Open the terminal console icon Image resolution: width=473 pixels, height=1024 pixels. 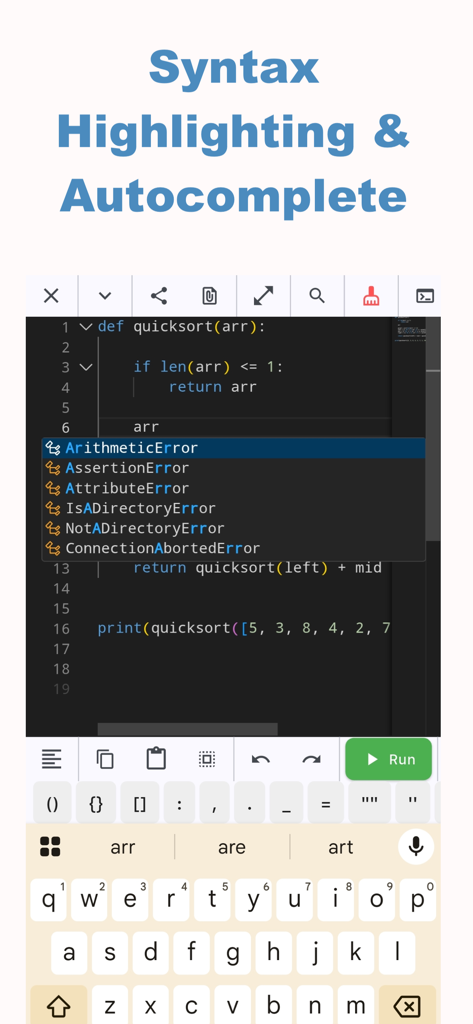tap(425, 296)
